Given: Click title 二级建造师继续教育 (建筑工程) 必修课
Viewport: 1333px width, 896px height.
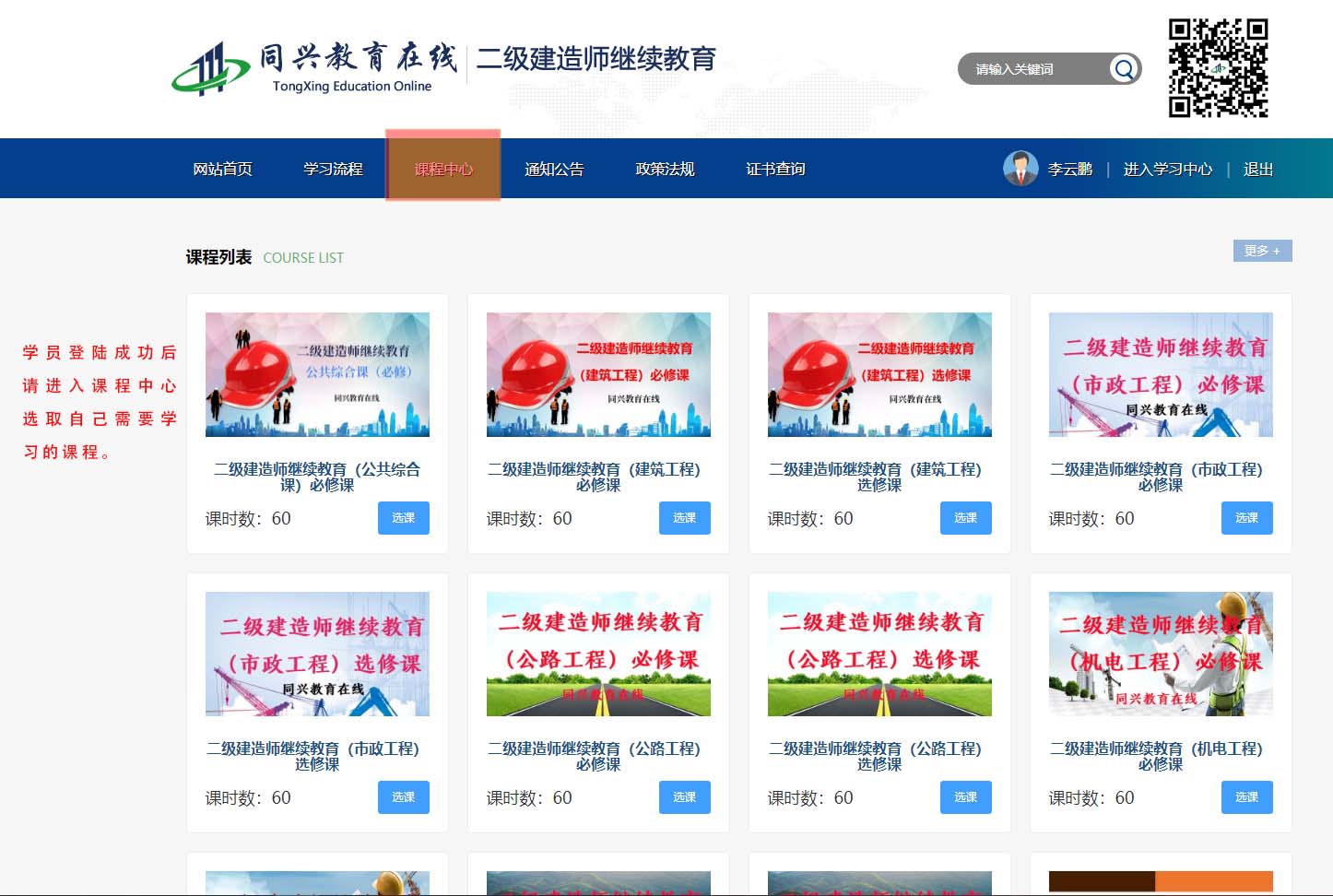Looking at the screenshot, I should (598, 477).
